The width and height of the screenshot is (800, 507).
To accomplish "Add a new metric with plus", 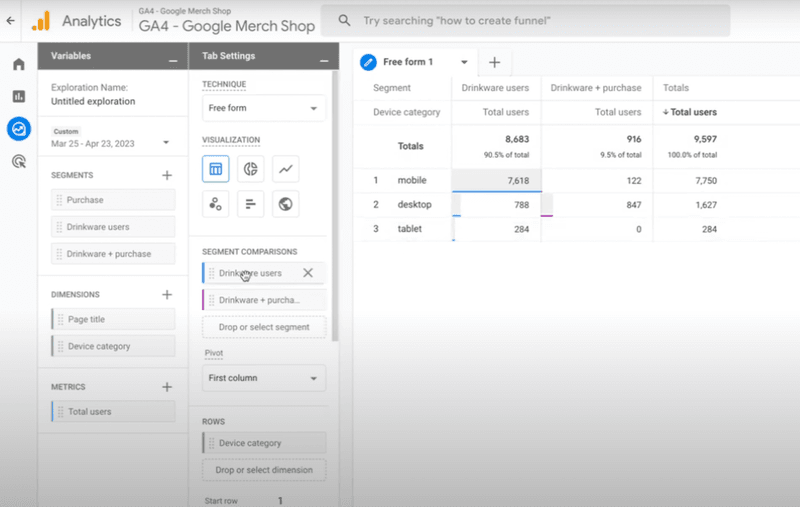I will coord(167,387).
